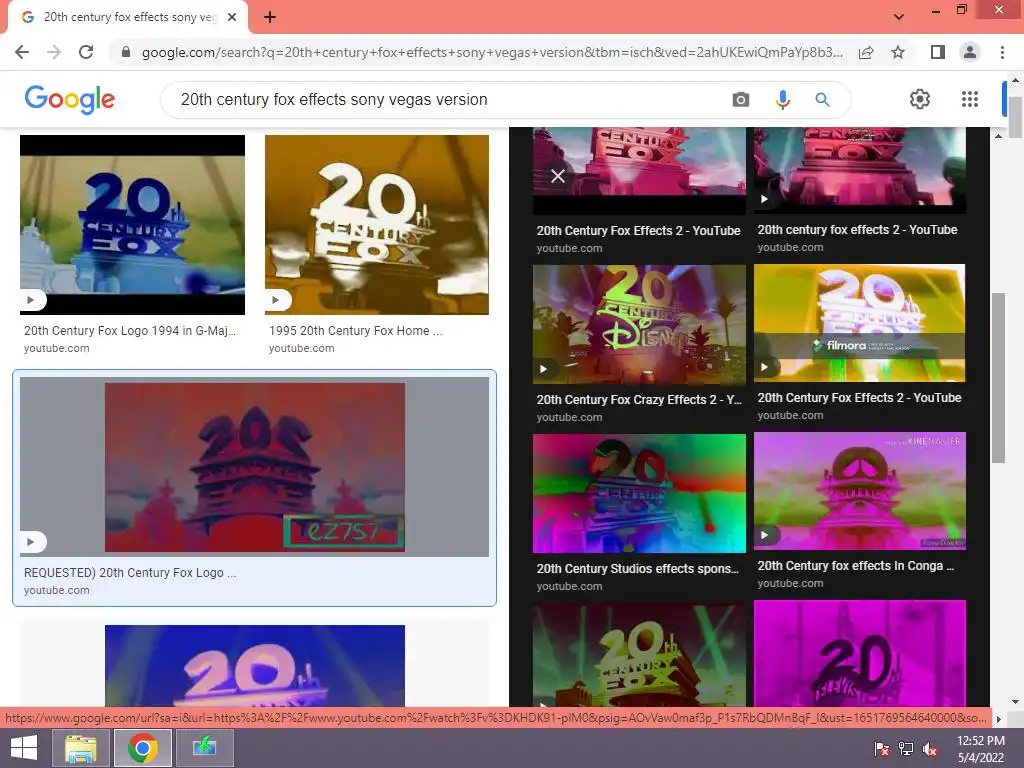Start voice search with microphone icon
Image resolution: width=1024 pixels, height=768 pixels.
point(782,100)
